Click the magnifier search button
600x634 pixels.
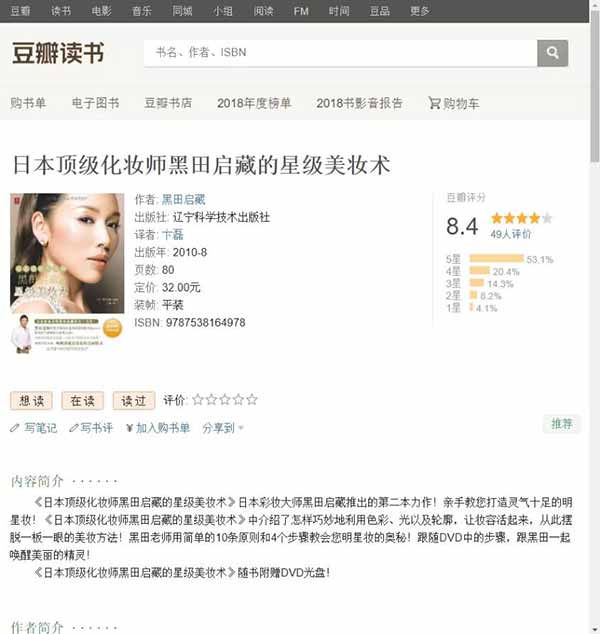click(552, 53)
